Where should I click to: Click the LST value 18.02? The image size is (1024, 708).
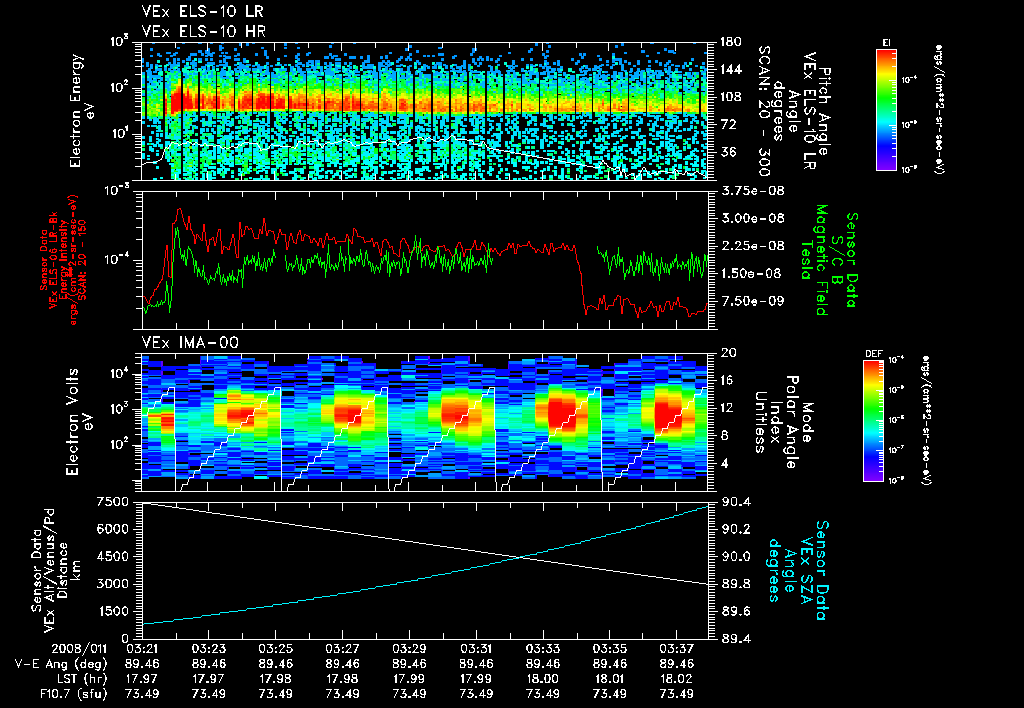[x=677, y=679]
